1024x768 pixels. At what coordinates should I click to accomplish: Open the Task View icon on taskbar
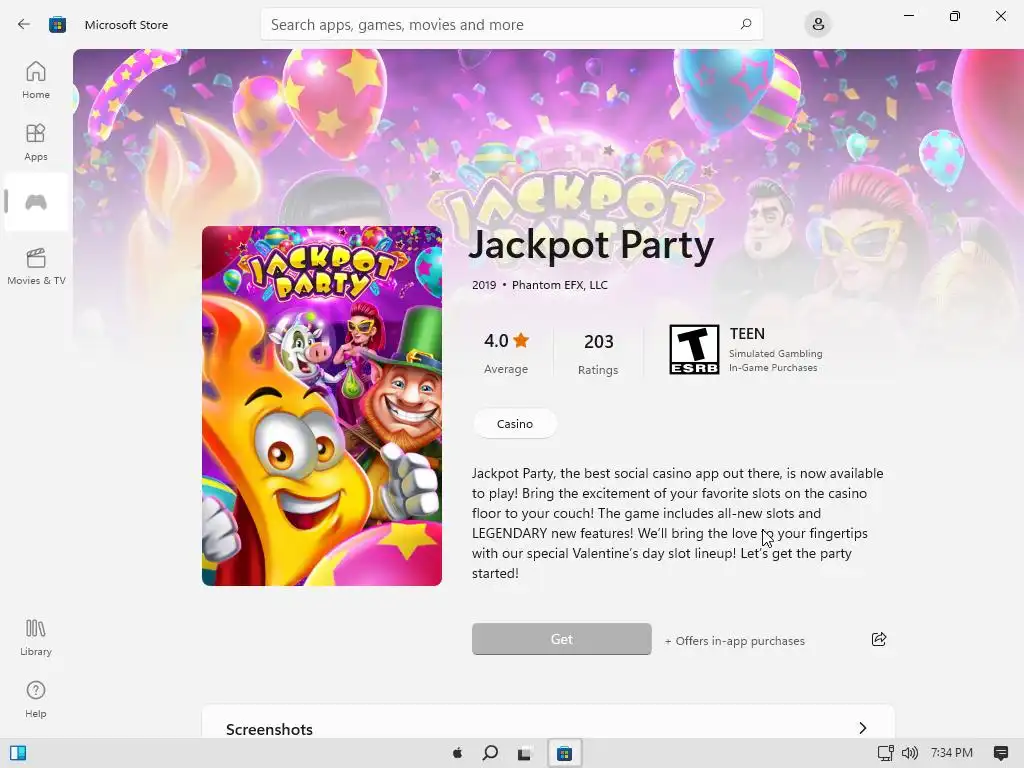524,753
